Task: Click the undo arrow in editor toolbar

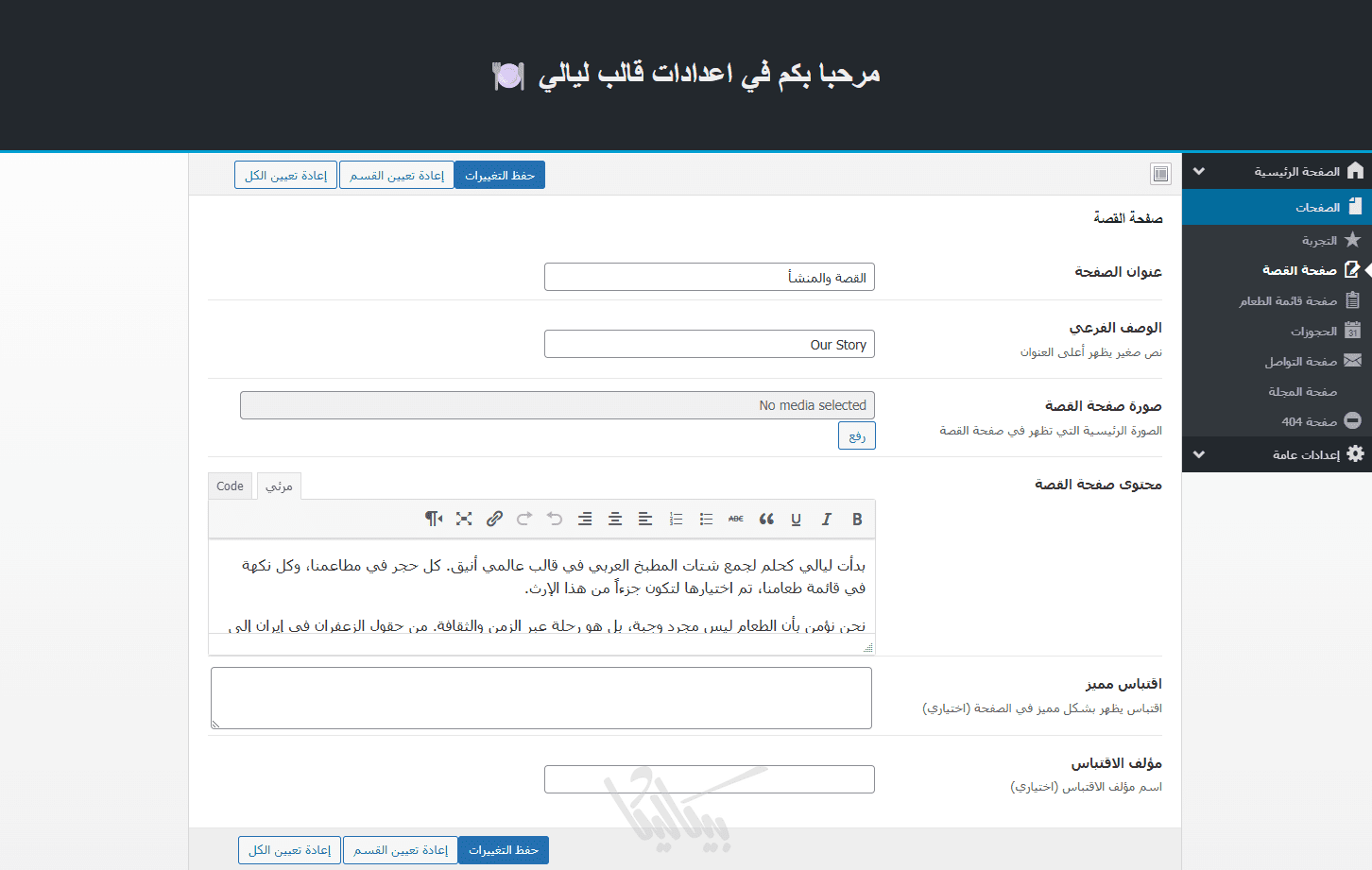Action: 555,519
